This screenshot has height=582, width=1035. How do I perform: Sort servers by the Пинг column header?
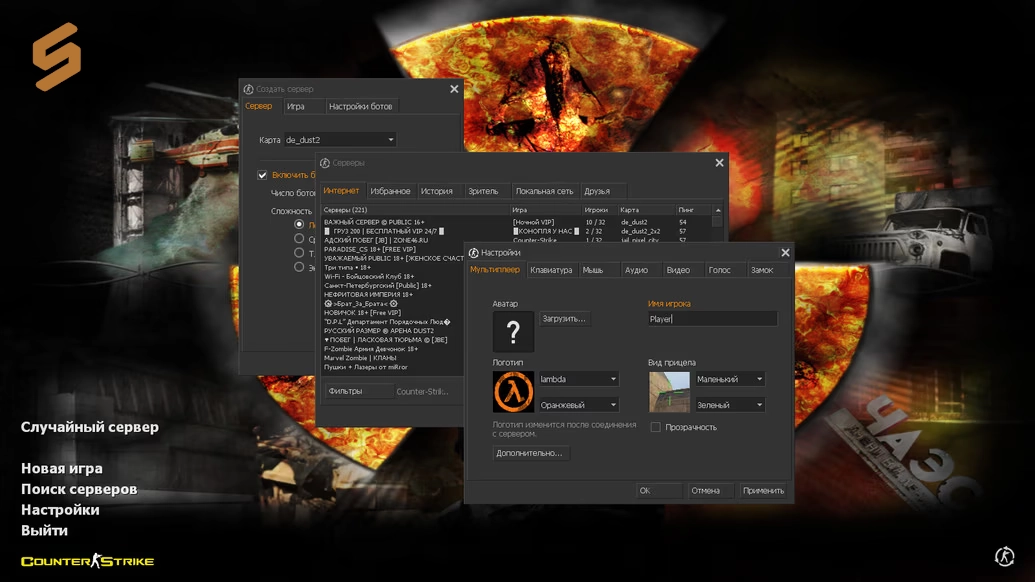[x=694, y=210]
